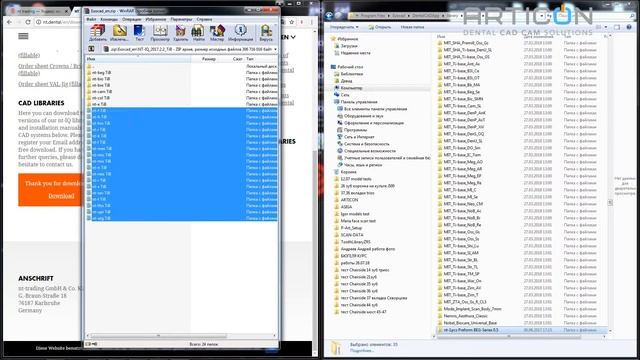Click WinRAR's Информация (Info) toolbar icon
Image resolution: width=640 pixels, height=360 pixels.
tap(240, 33)
